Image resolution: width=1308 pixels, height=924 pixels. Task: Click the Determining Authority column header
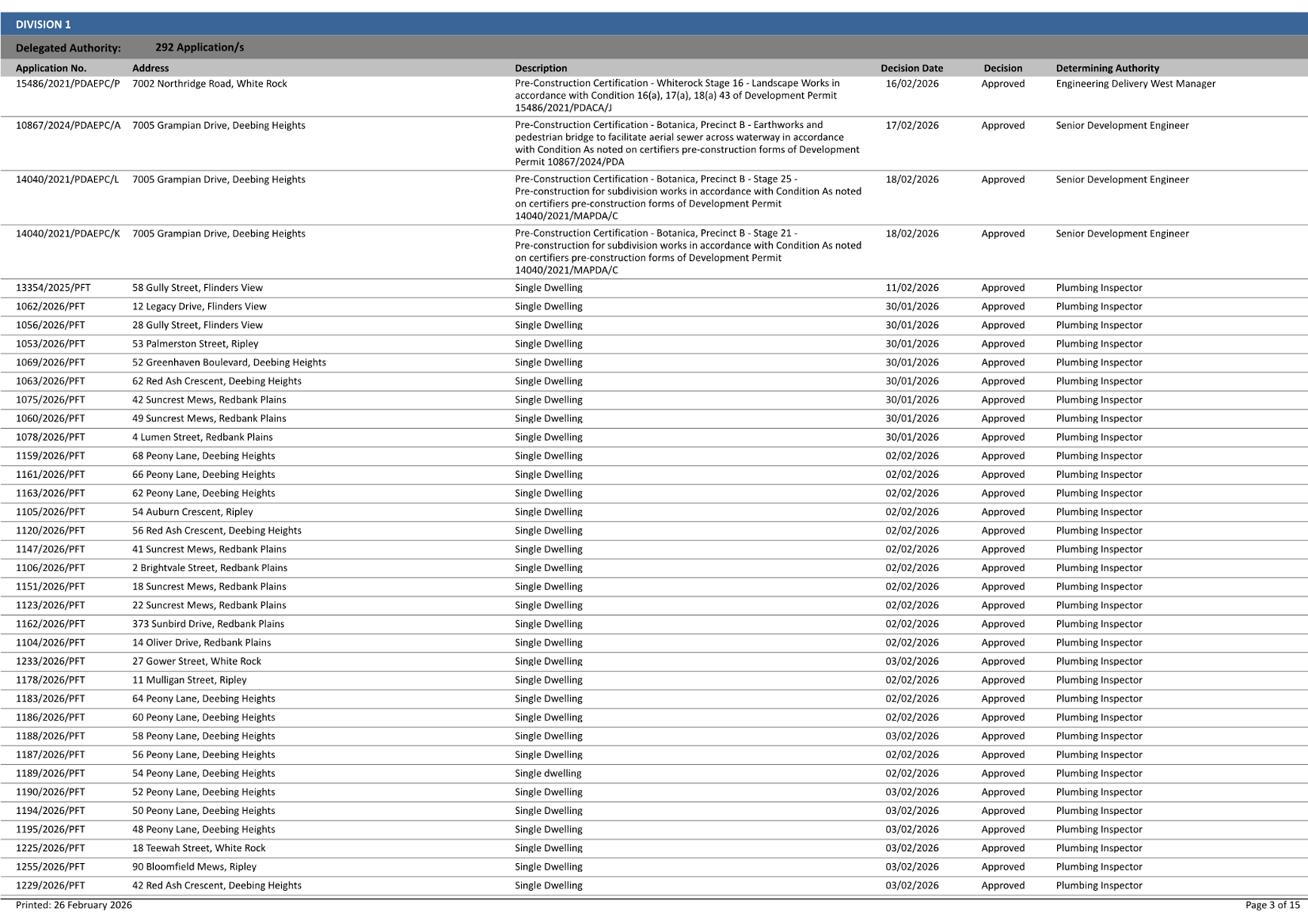click(1107, 68)
